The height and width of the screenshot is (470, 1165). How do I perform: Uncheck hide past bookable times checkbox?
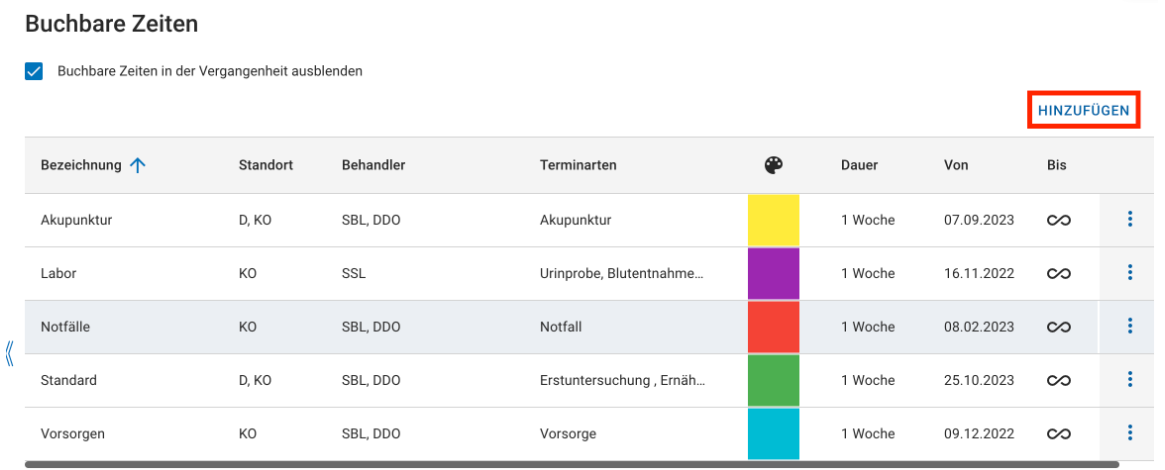35,72
